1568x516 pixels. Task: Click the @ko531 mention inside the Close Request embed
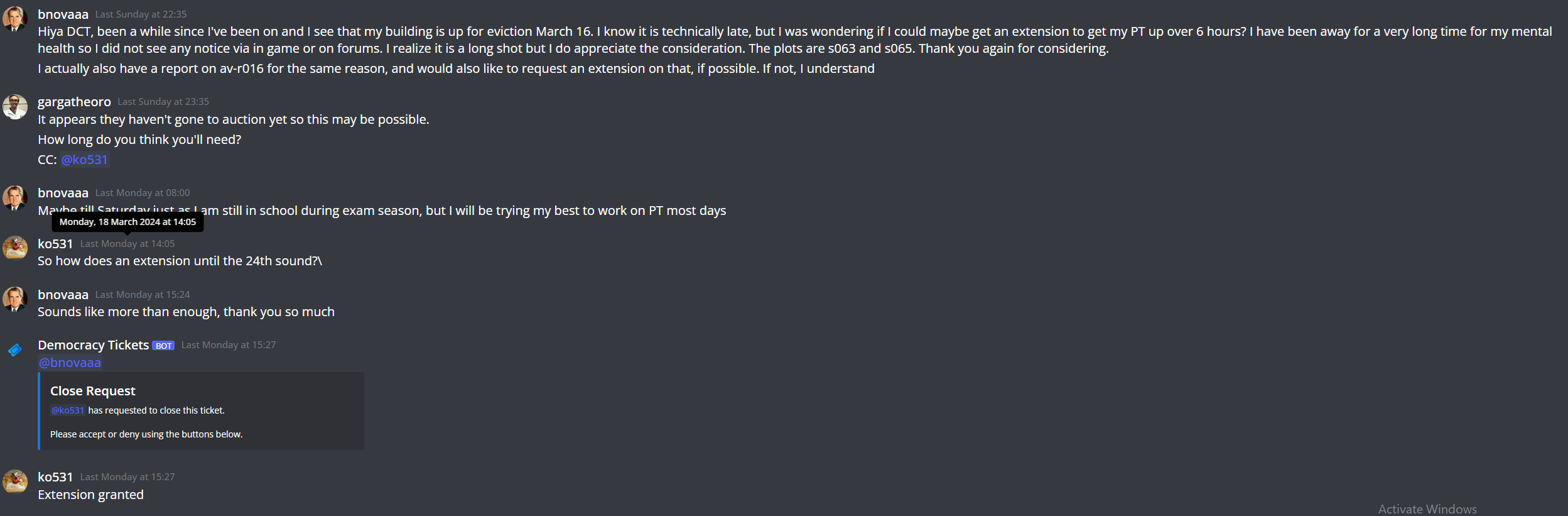67,410
